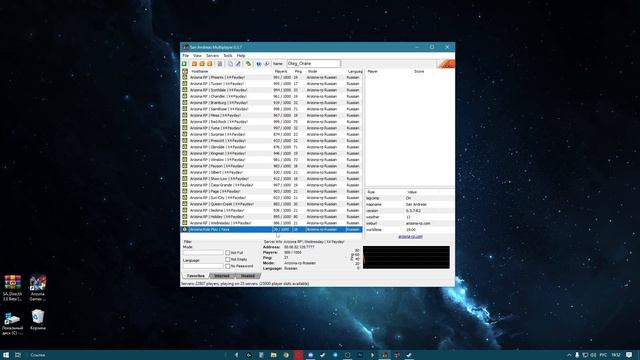The height and width of the screenshot is (360, 640).
Task: Click the toolbar icon immediately before the Name label
Action: click(x=267, y=64)
